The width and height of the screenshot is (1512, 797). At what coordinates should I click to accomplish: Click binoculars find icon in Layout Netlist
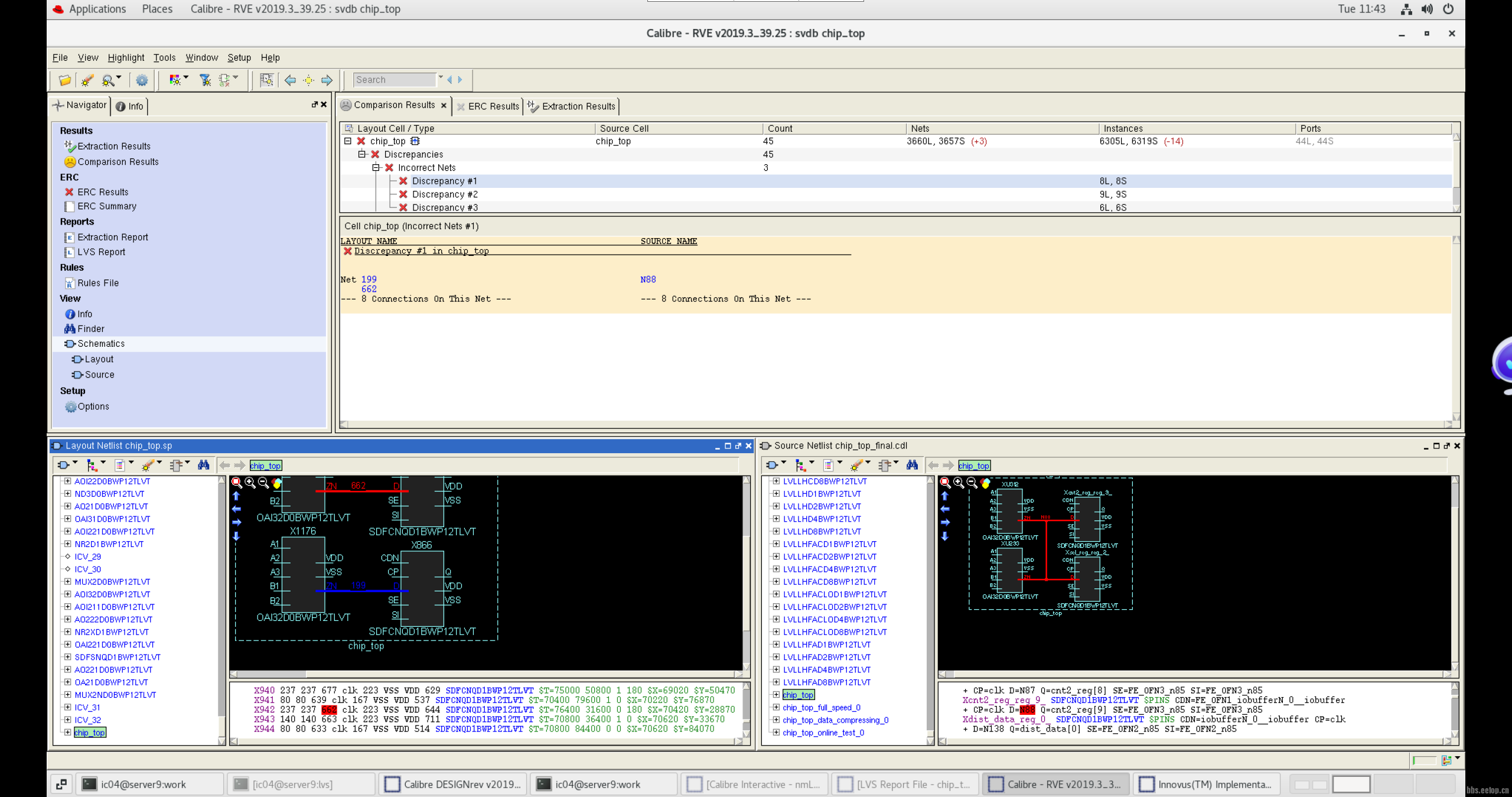[204, 466]
